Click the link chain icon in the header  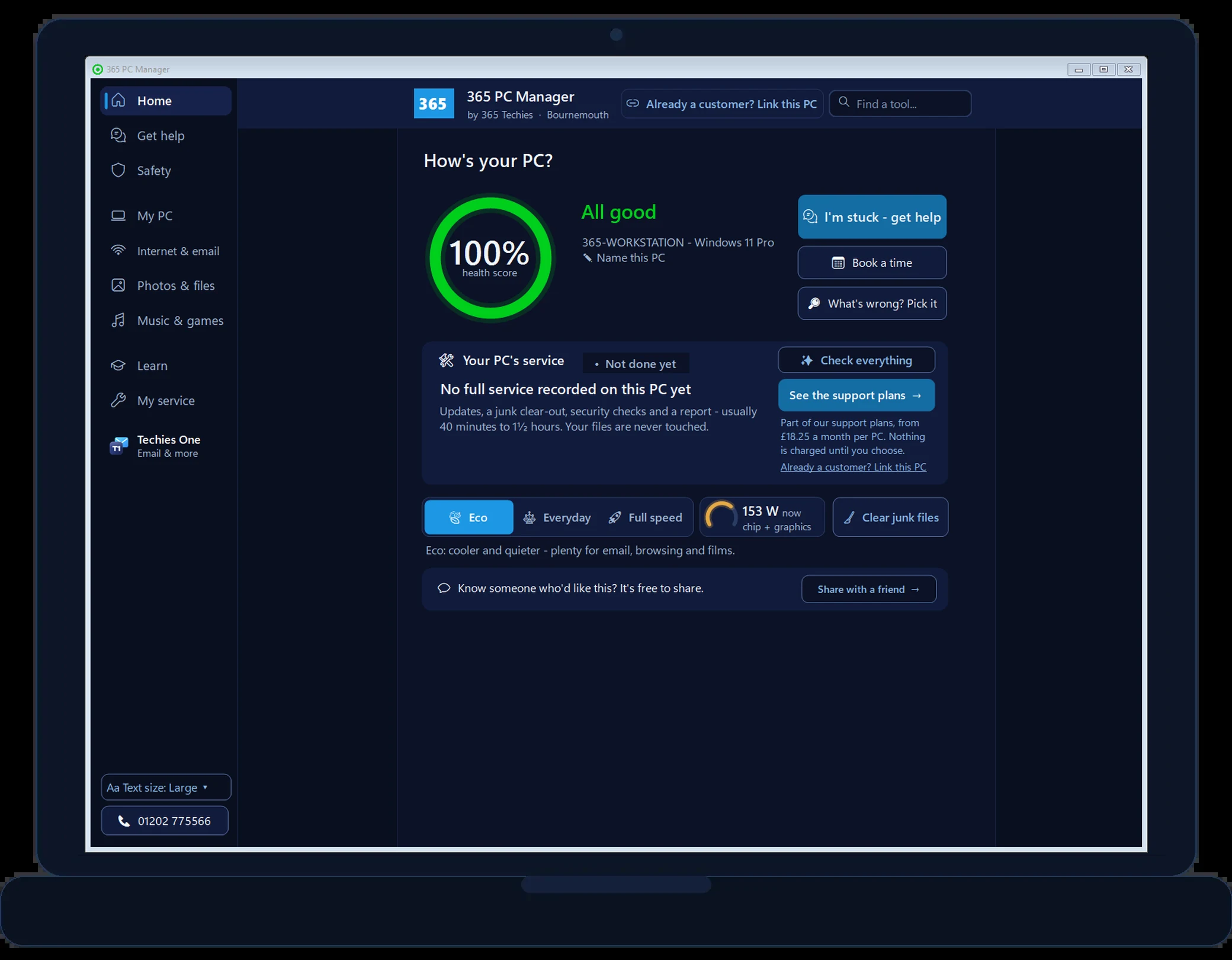(633, 103)
